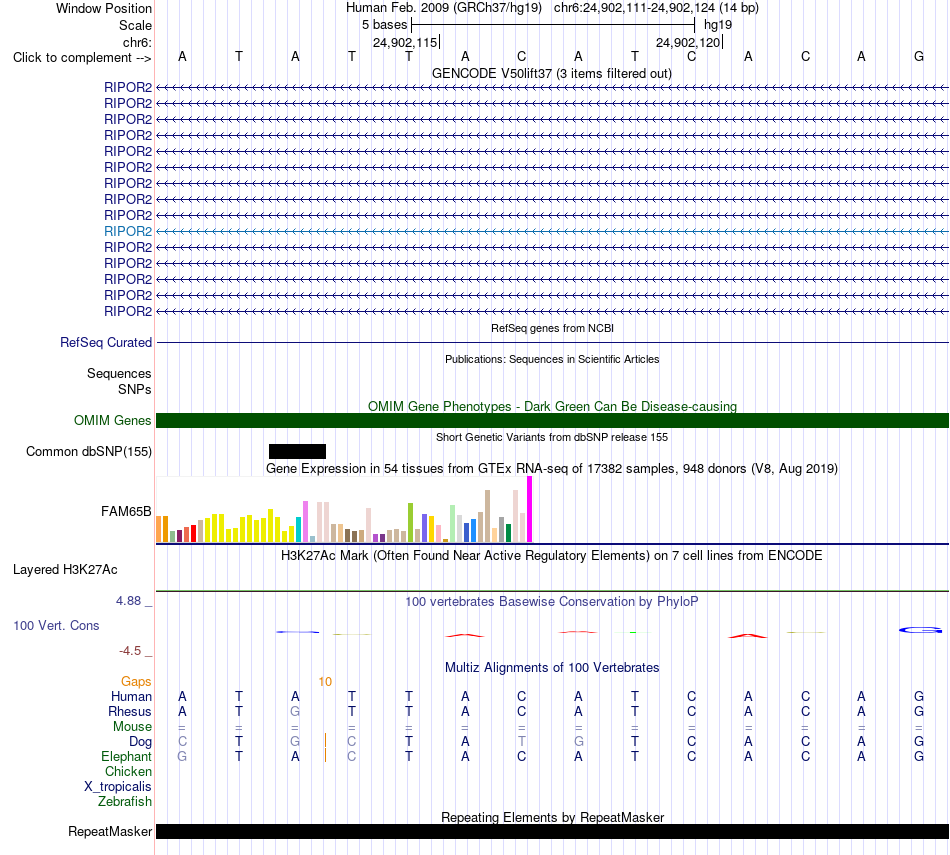Click the Scale label
The image size is (950, 855).
(135, 25)
